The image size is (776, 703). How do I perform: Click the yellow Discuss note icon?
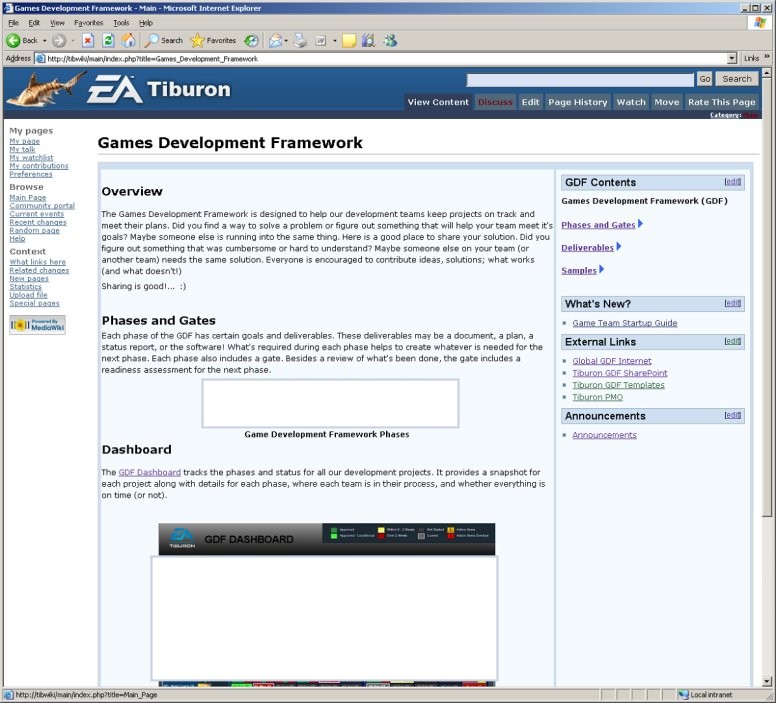point(349,41)
